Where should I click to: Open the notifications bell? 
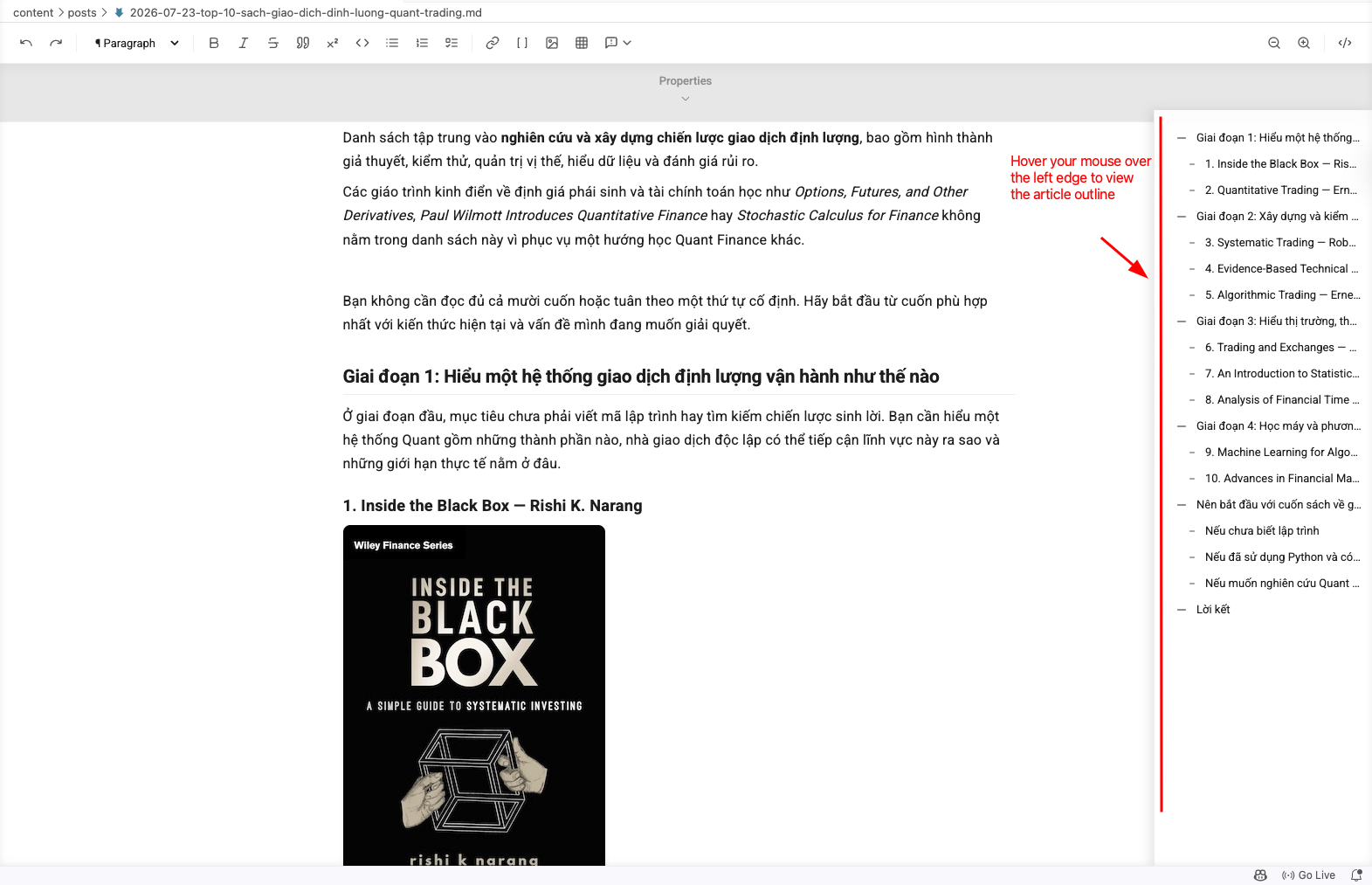tap(1356, 875)
